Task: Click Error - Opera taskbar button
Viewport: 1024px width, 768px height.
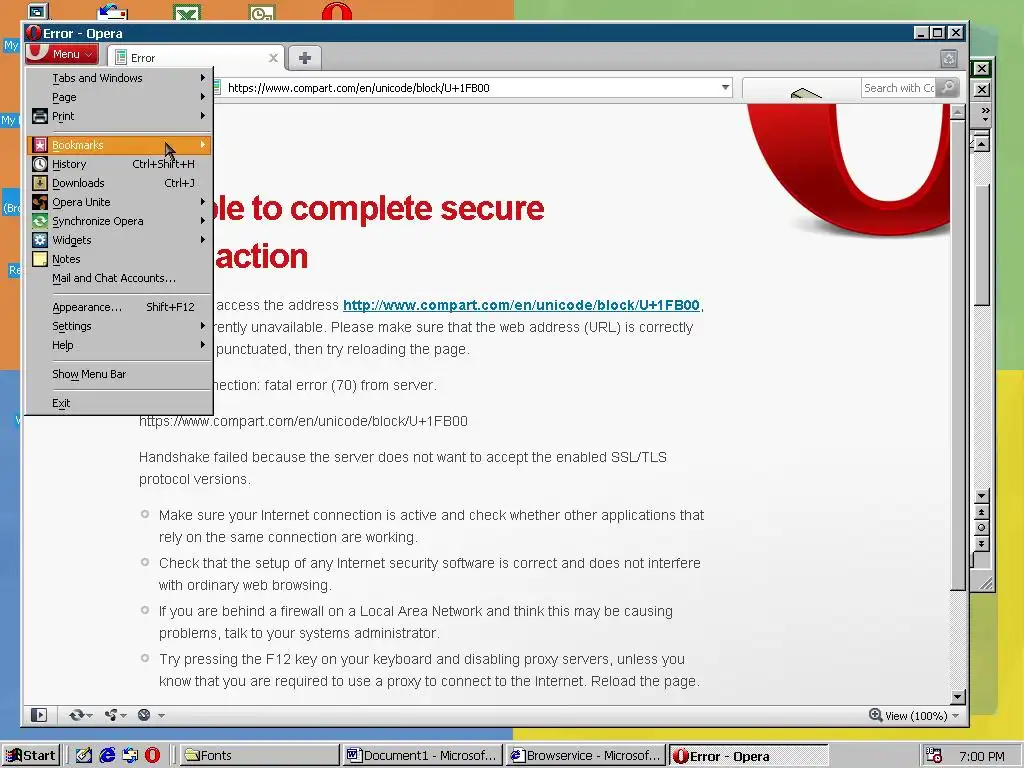Action: click(749, 756)
